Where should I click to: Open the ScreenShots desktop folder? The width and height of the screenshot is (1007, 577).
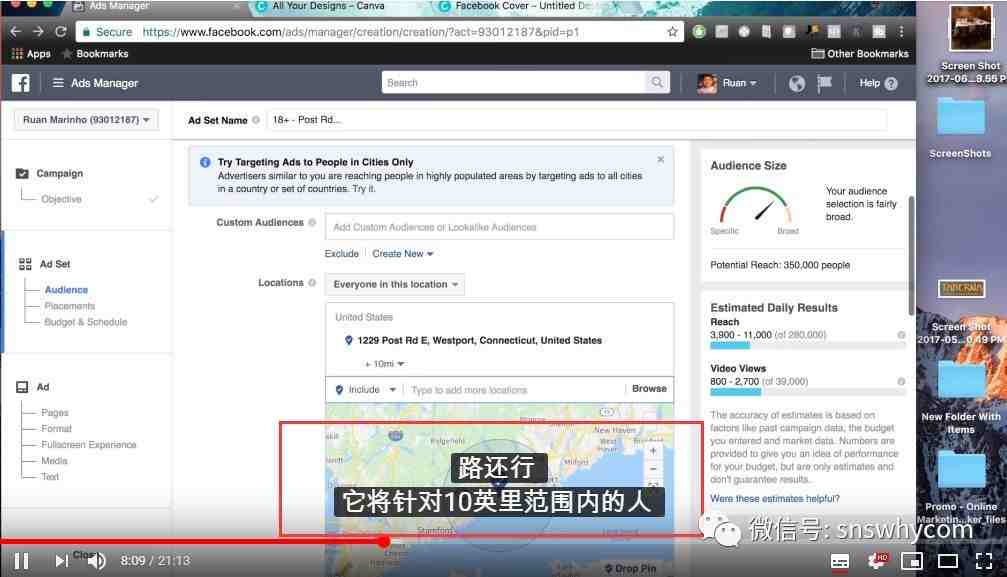coord(961,127)
